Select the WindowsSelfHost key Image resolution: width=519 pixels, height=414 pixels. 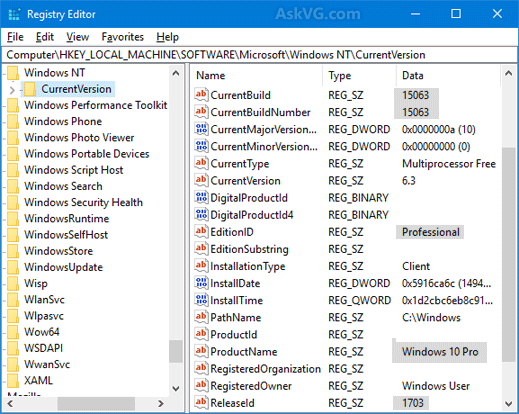(66, 235)
